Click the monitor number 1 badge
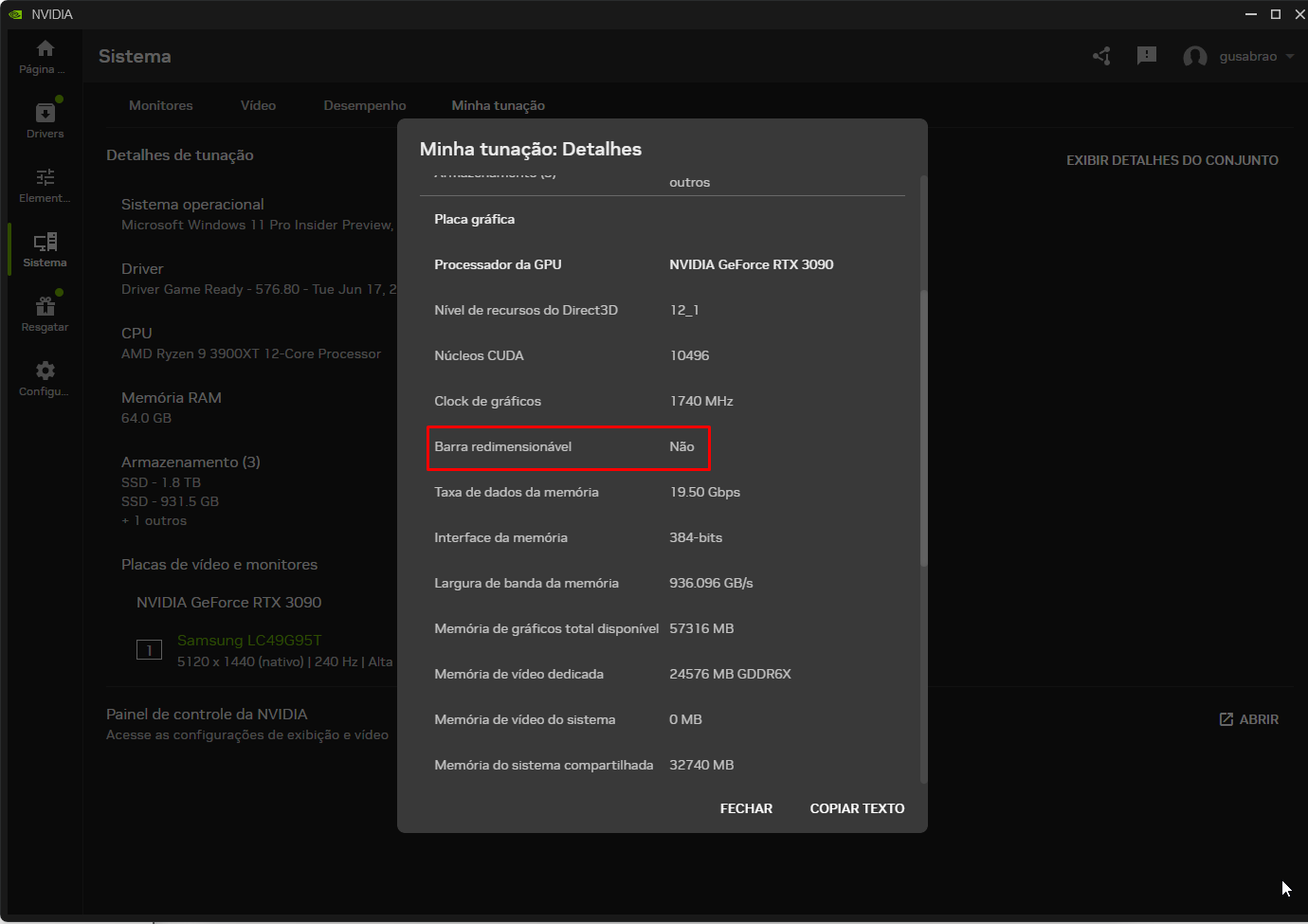The height and width of the screenshot is (924, 1308). pyautogui.click(x=149, y=650)
